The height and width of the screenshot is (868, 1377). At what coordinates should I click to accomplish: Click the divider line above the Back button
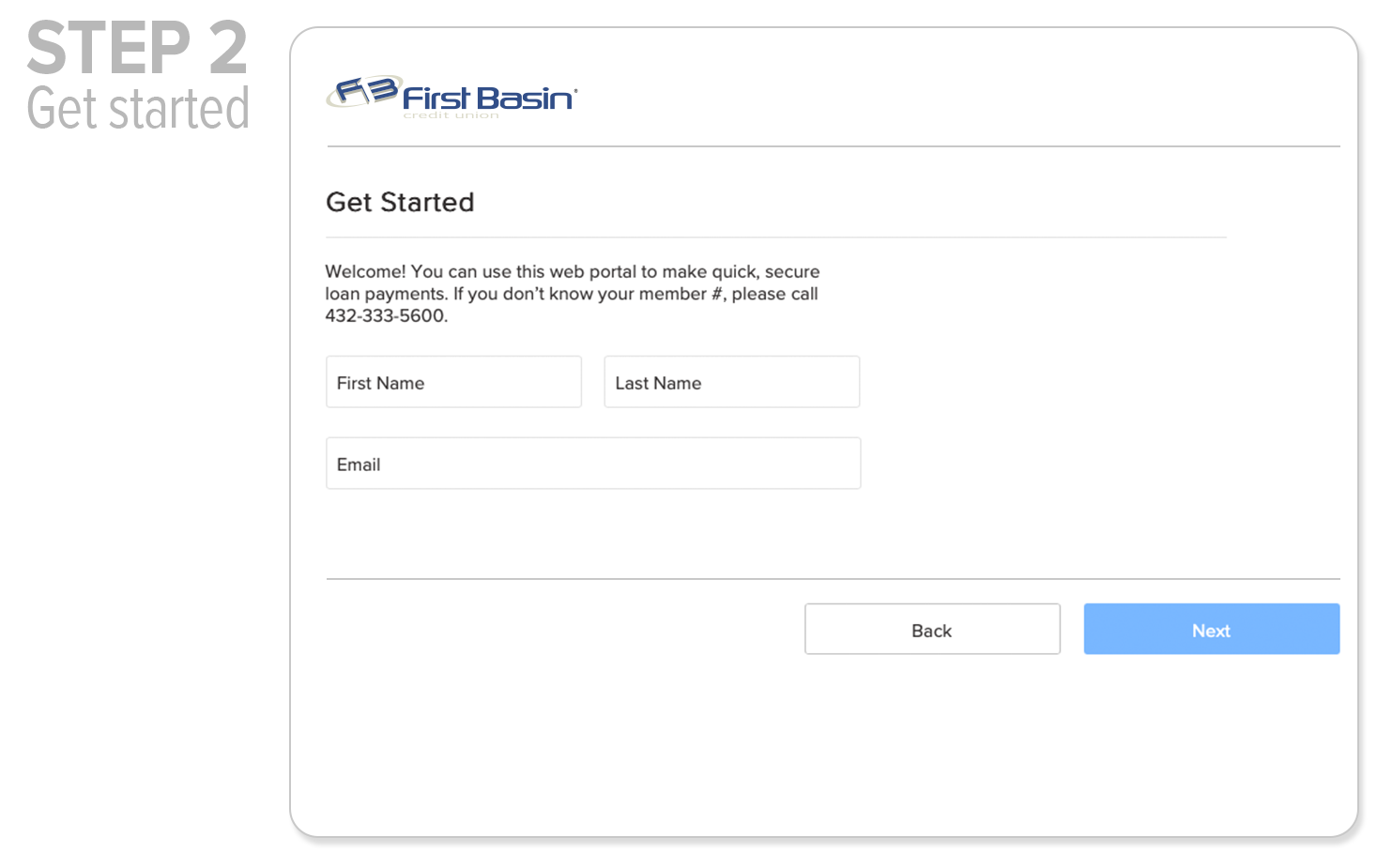[833, 579]
